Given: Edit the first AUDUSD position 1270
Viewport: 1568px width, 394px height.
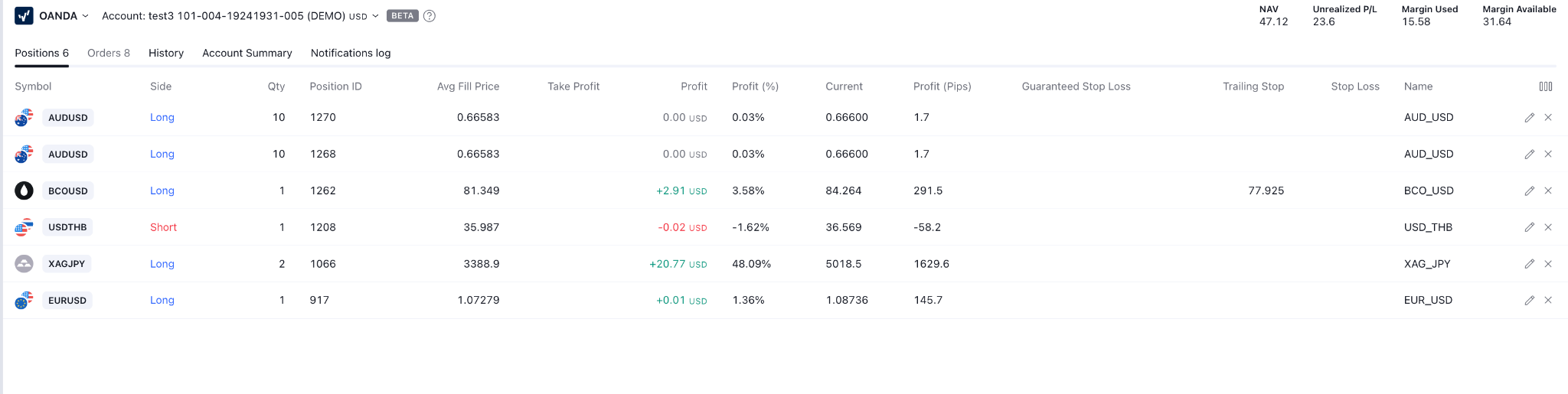Looking at the screenshot, I should 1529,118.
